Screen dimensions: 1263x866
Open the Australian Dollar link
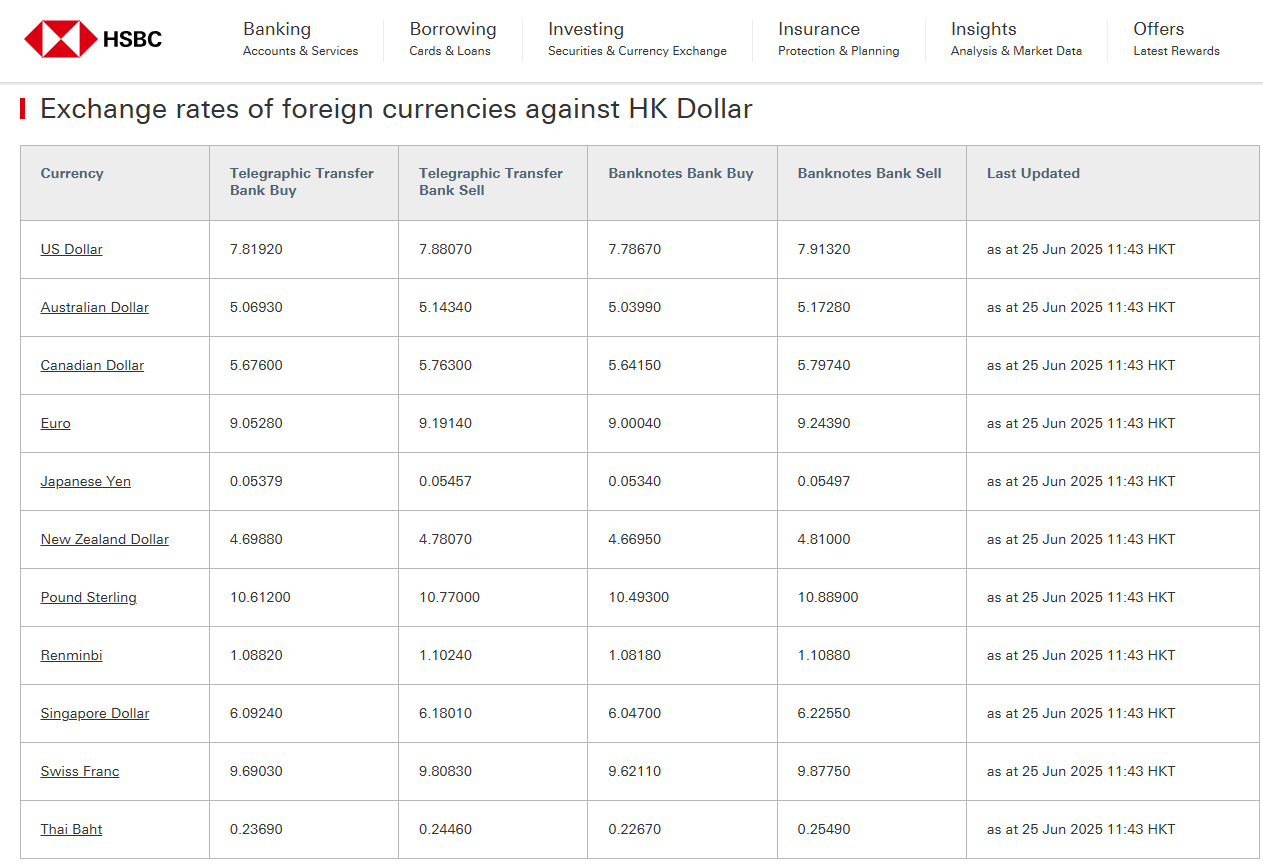pos(95,307)
